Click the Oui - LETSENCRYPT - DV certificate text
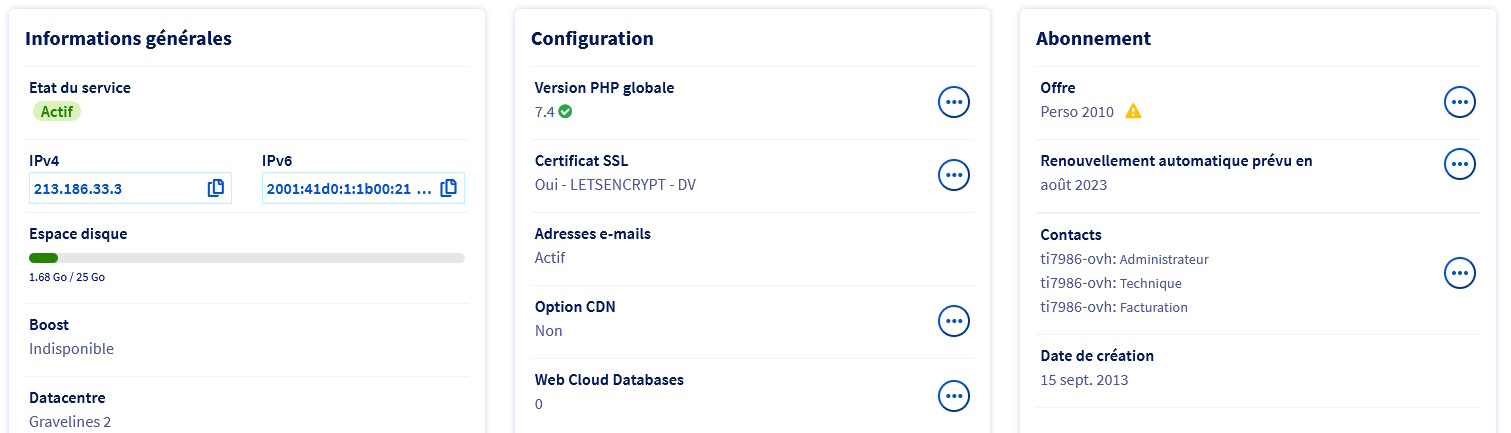This screenshot has width=1511, height=433. click(x=615, y=185)
